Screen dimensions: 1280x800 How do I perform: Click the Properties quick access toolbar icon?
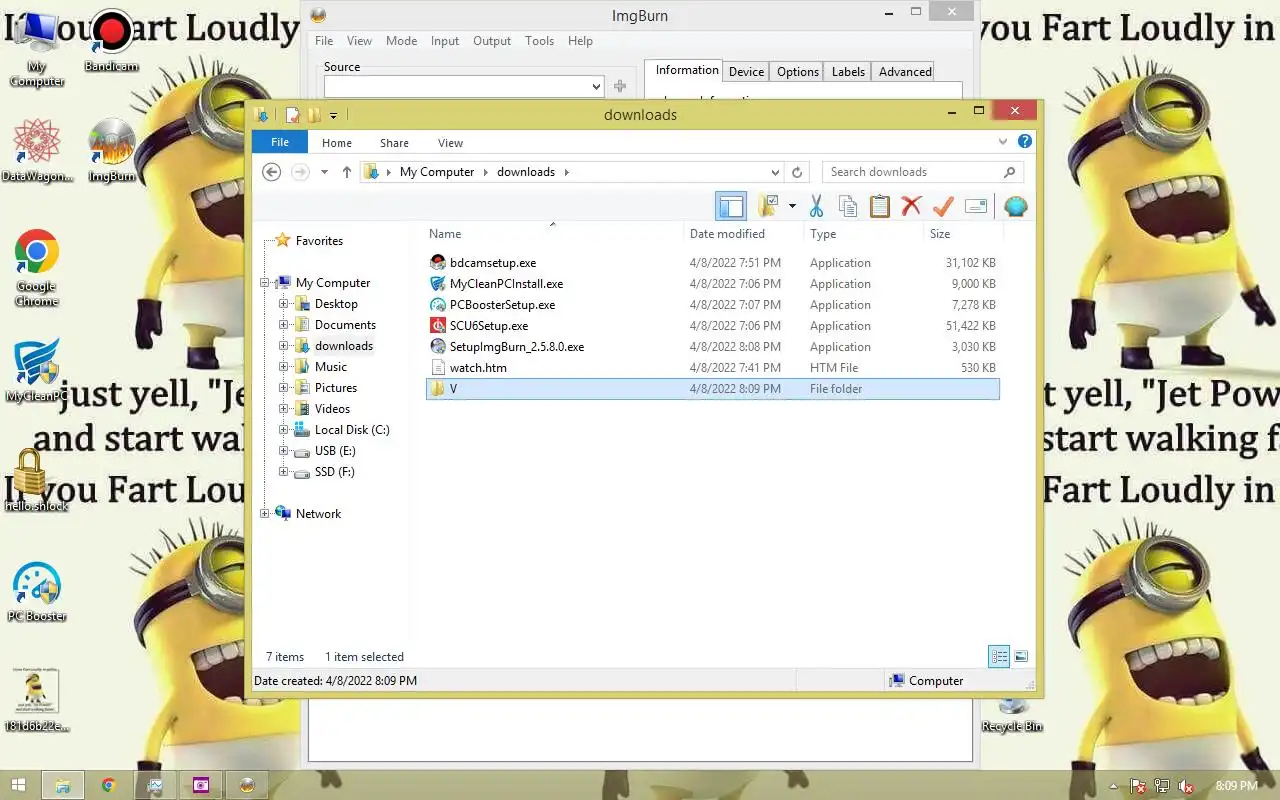coord(292,115)
